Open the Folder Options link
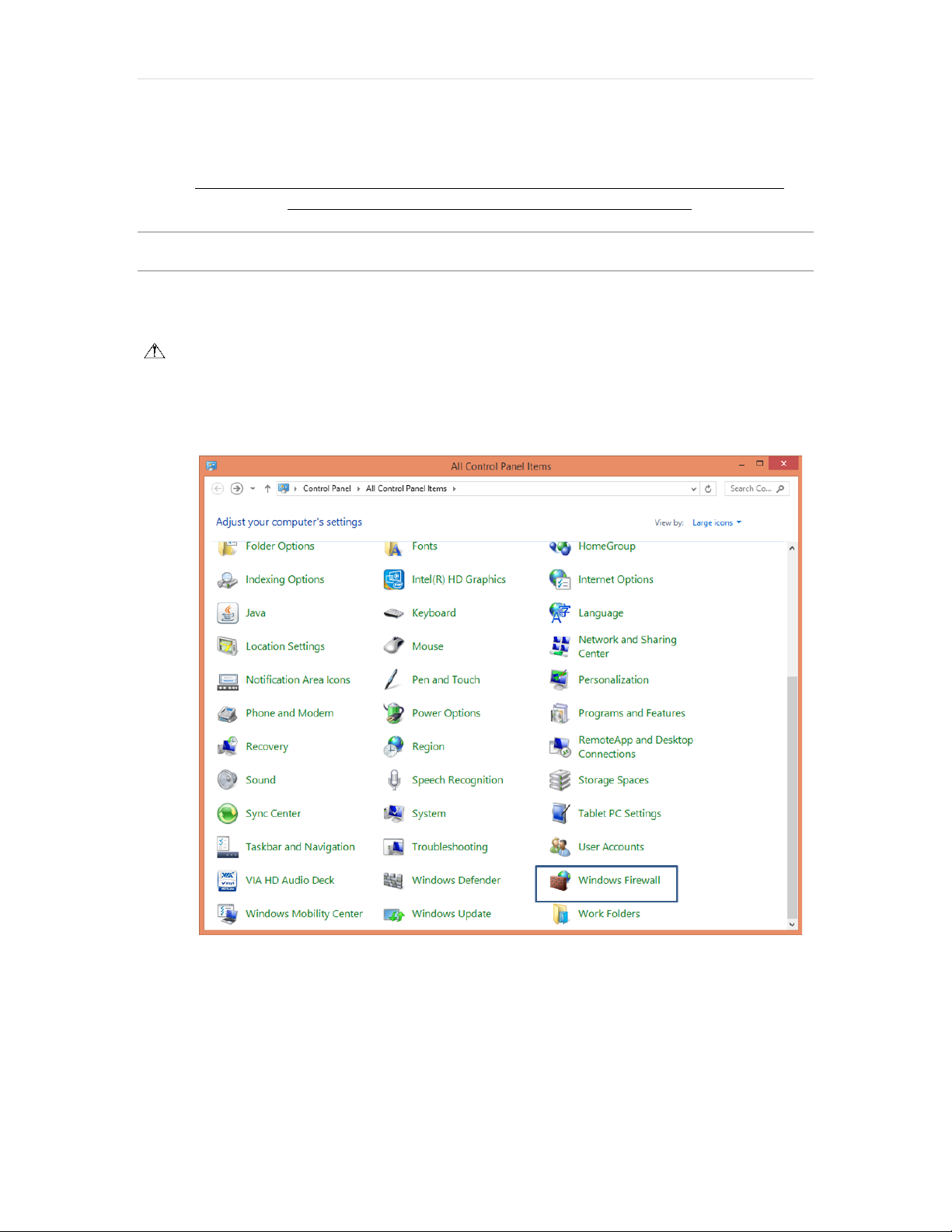The height and width of the screenshot is (1232, 952). 280,546
